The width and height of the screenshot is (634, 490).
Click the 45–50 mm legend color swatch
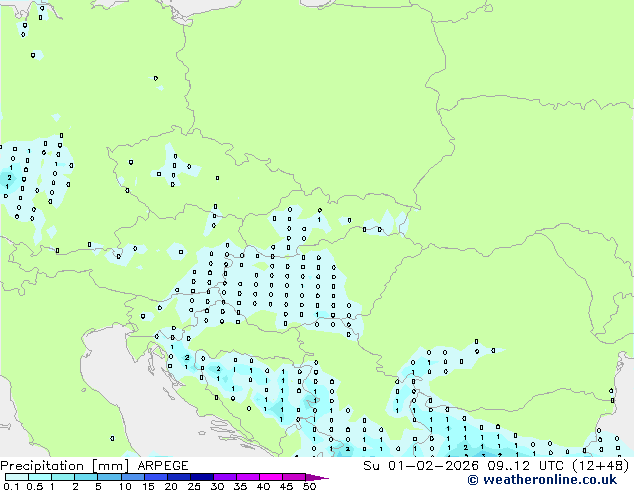[293, 477]
